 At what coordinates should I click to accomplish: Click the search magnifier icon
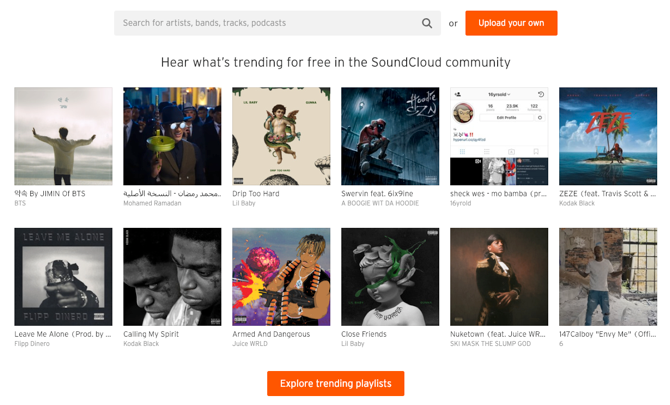pos(427,23)
